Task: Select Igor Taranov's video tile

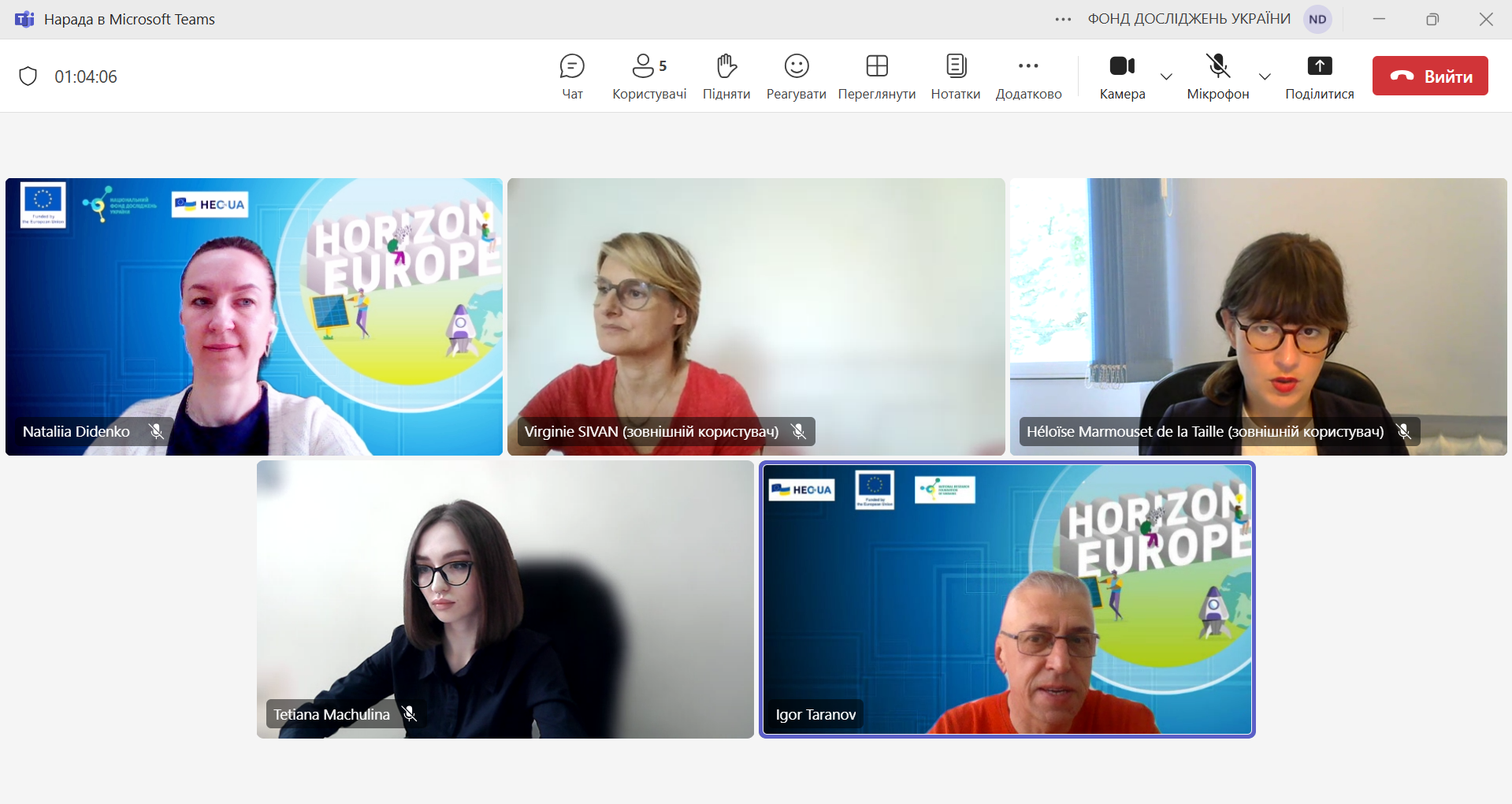Action: point(1007,600)
